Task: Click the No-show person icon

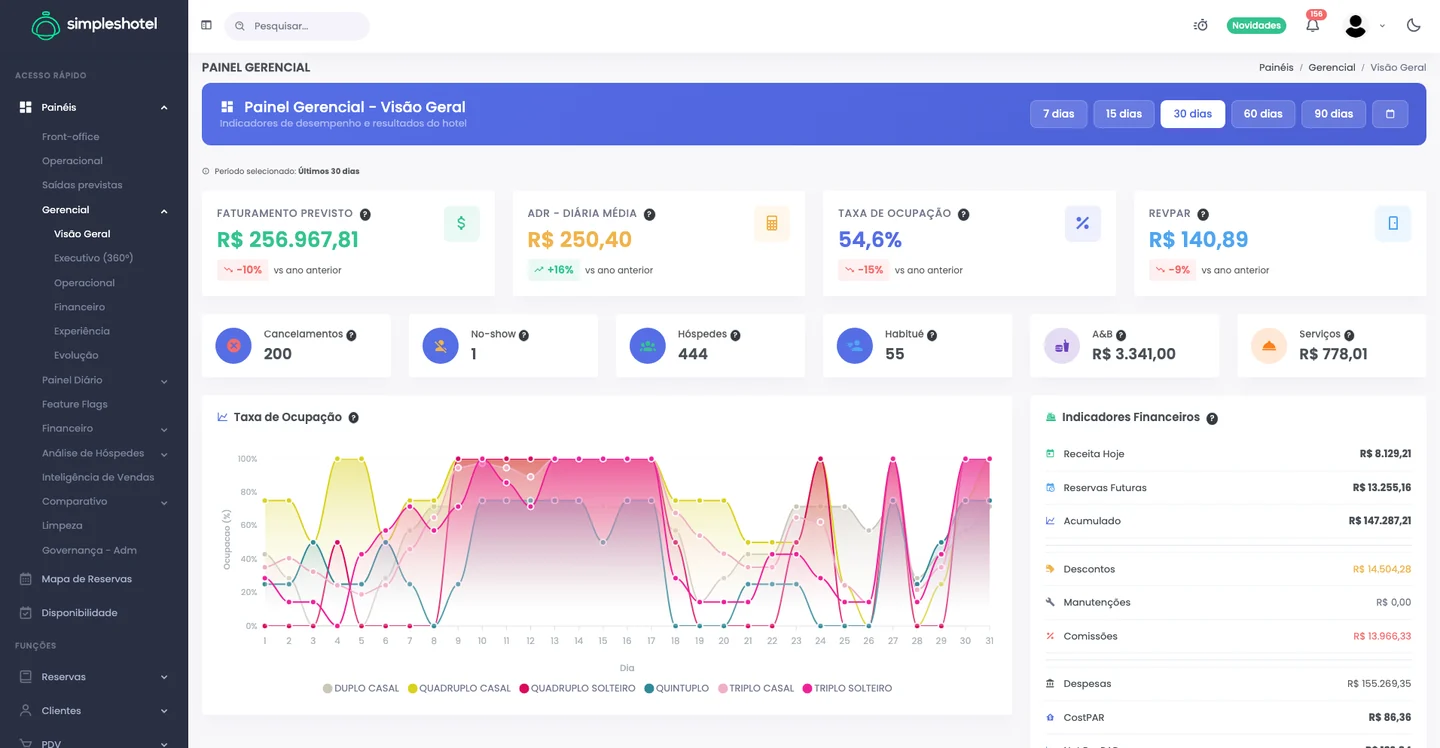Action: click(441, 346)
